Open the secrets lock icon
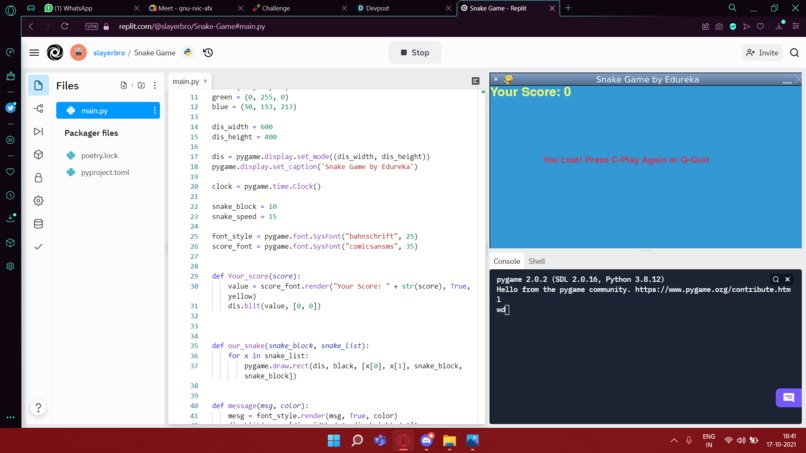Image resolution: width=806 pixels, height=453 pixels. pyautogui.click(x=39, y=178)
